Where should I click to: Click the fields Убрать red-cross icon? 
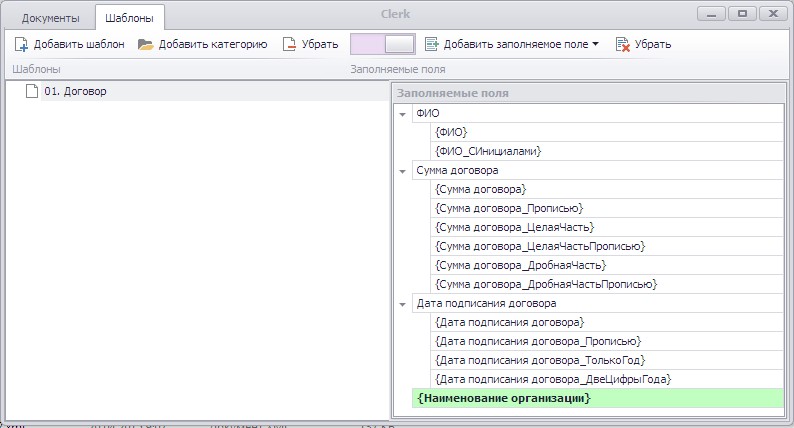point(622,45)
